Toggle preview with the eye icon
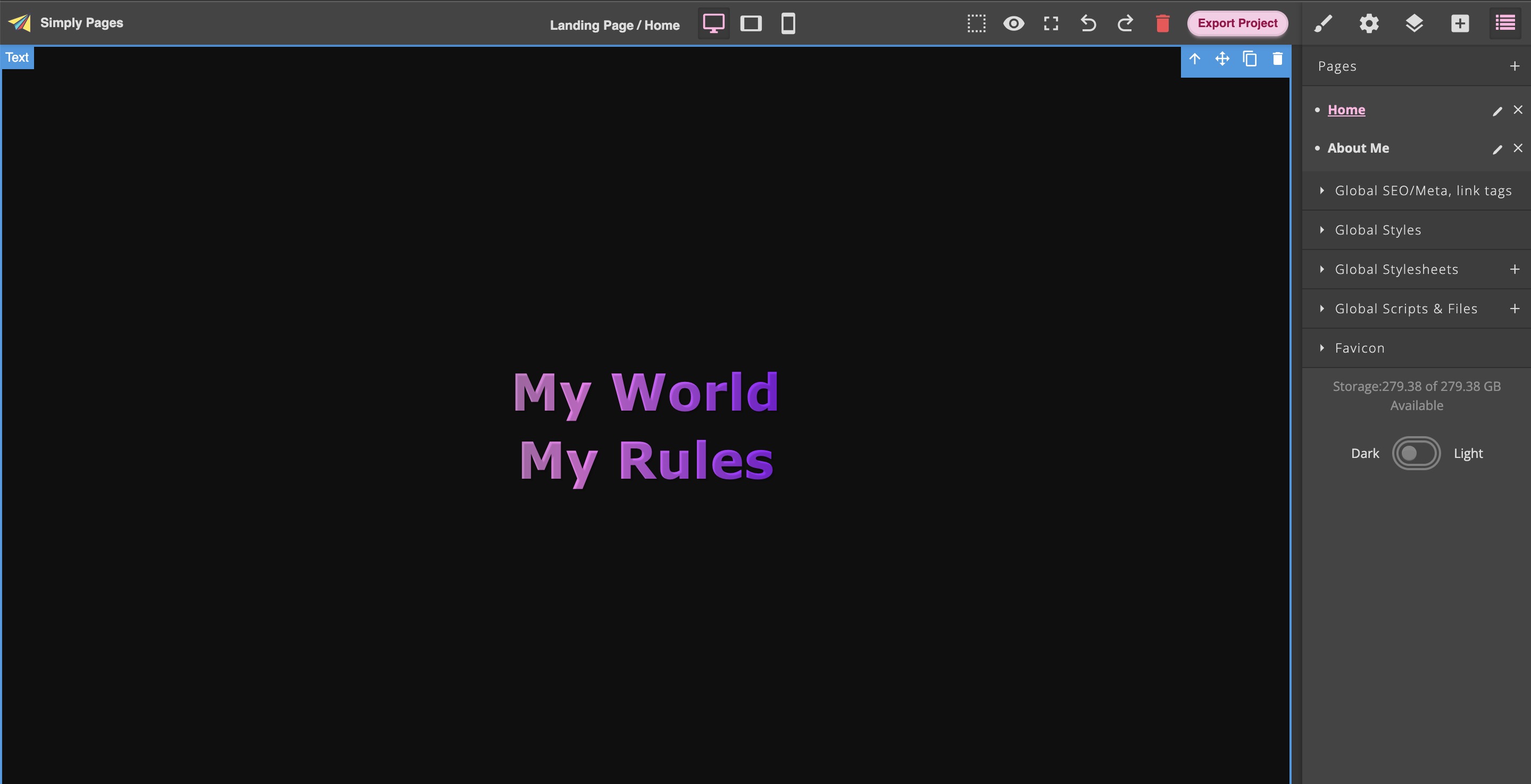Viewport: 1531px width, 784px height. [x=1014, y=24]
